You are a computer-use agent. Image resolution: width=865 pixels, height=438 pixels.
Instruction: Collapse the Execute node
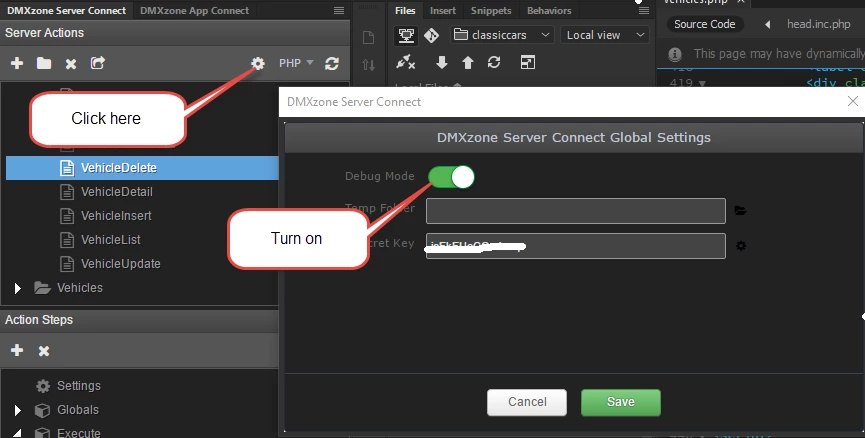pyautogui.click(x=17, y=433)
